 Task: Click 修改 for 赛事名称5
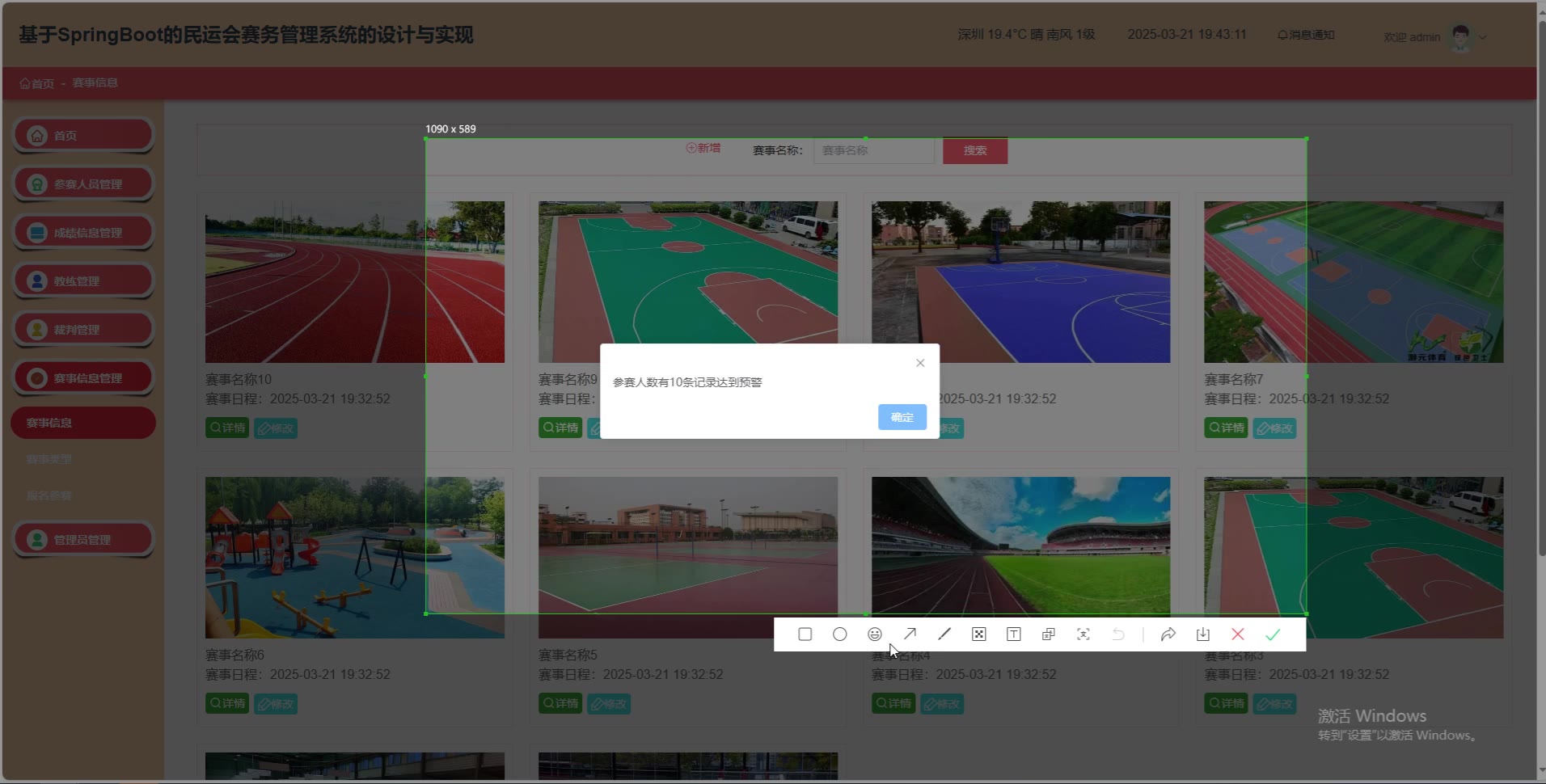pyautogui.click(x=609, y=703)
